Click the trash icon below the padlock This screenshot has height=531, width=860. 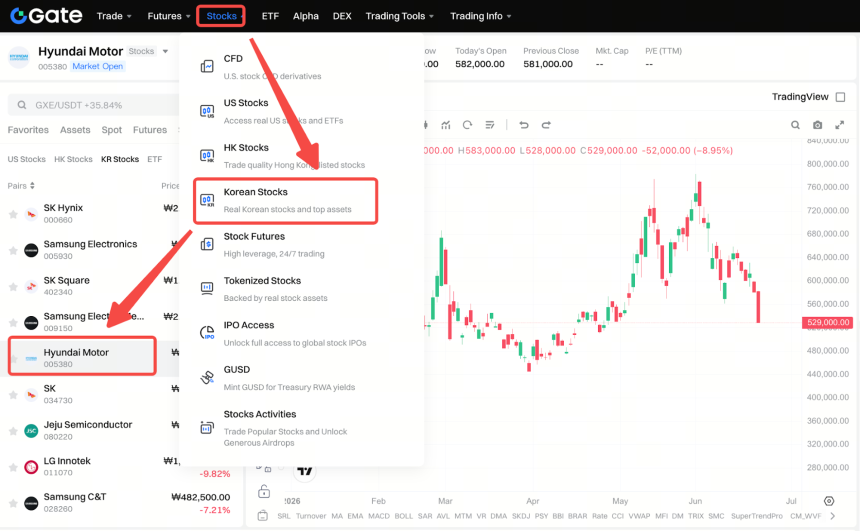coord(263,515)
